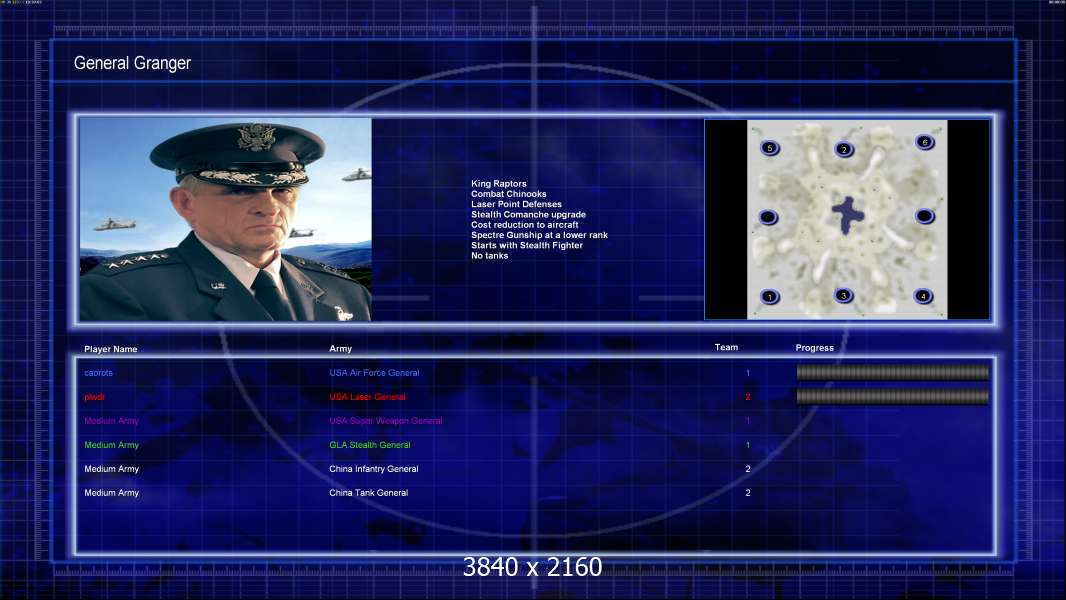Click the second player's loading progress bar
1066x600 pixels.
click(893, 396)
